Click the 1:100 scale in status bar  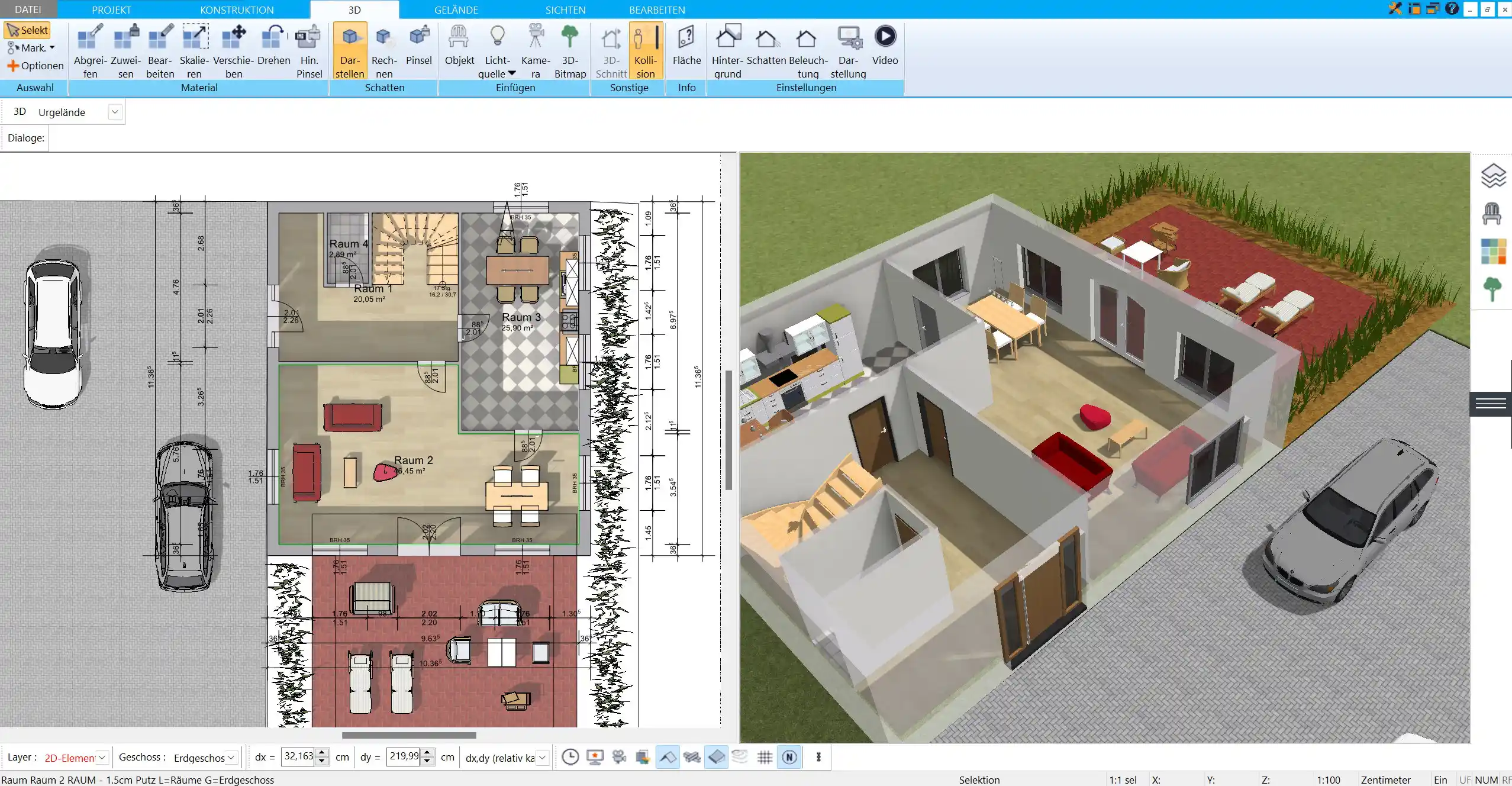(x=1329, y=780)
